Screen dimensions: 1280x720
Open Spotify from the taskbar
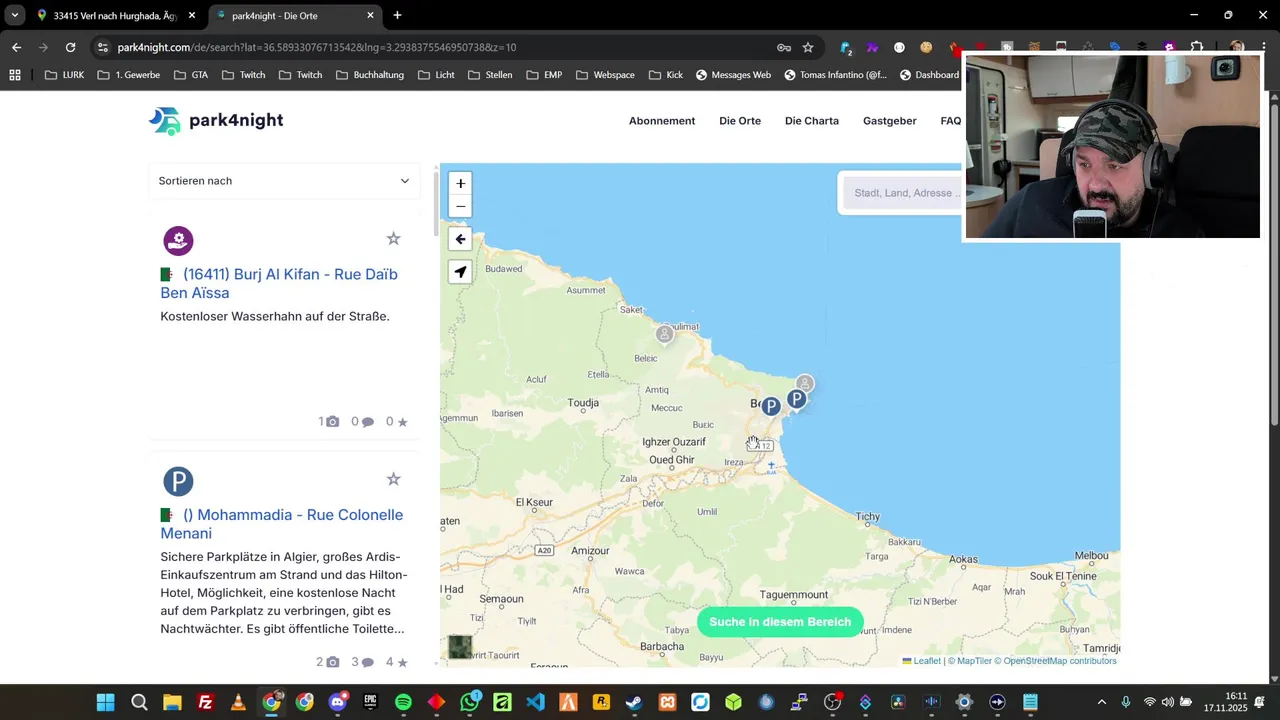tap(403, 702)
